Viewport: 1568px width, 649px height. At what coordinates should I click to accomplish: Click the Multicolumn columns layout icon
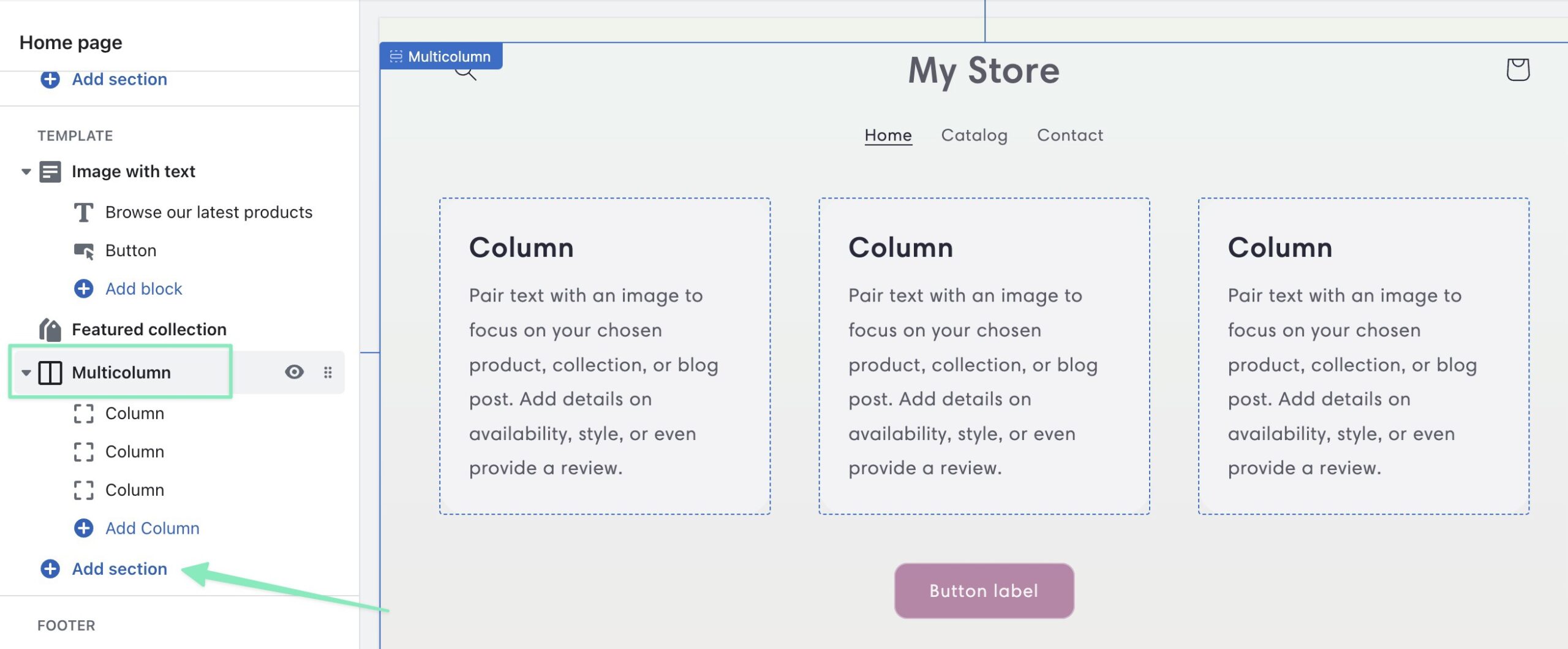tap(50, 373)
